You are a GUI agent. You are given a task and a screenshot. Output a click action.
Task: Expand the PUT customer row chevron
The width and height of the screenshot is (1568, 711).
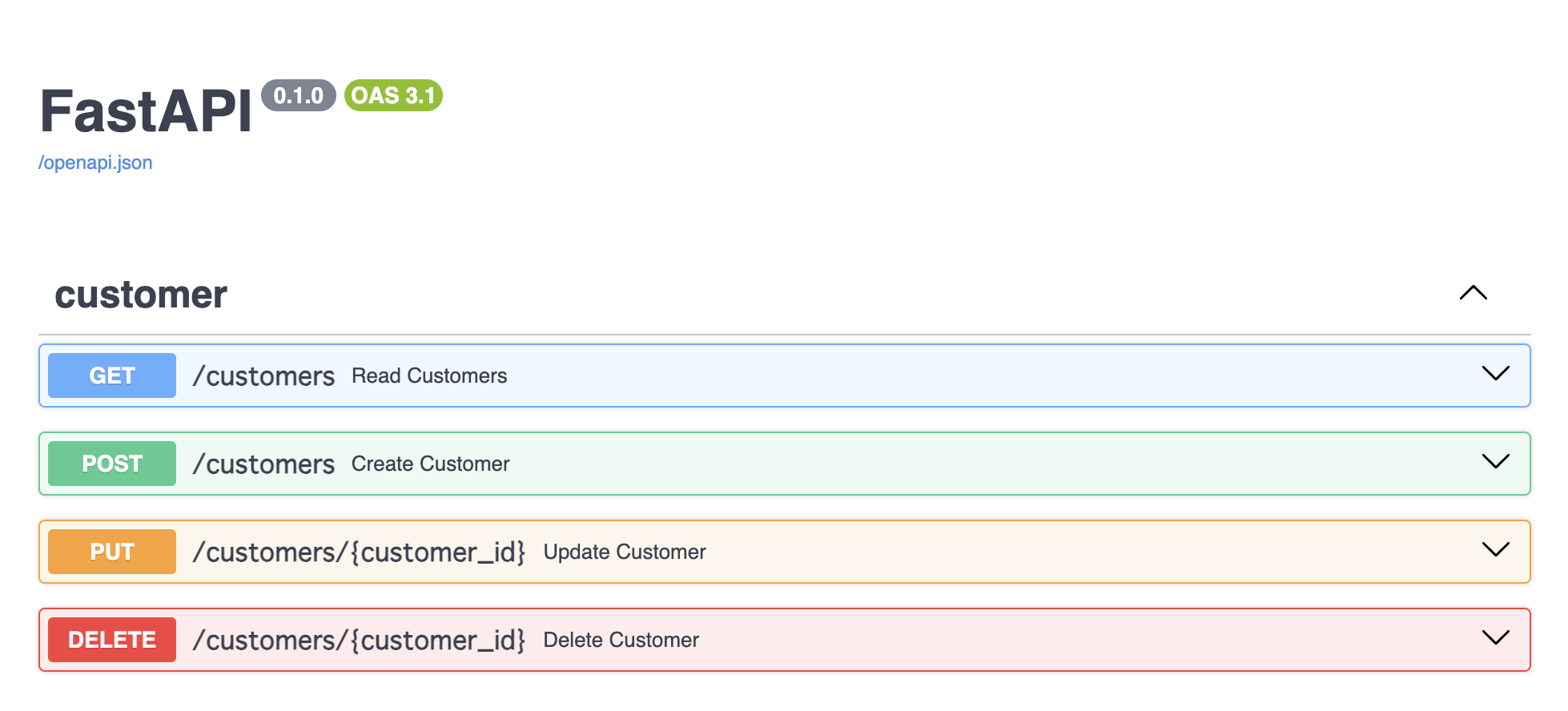1495,550
